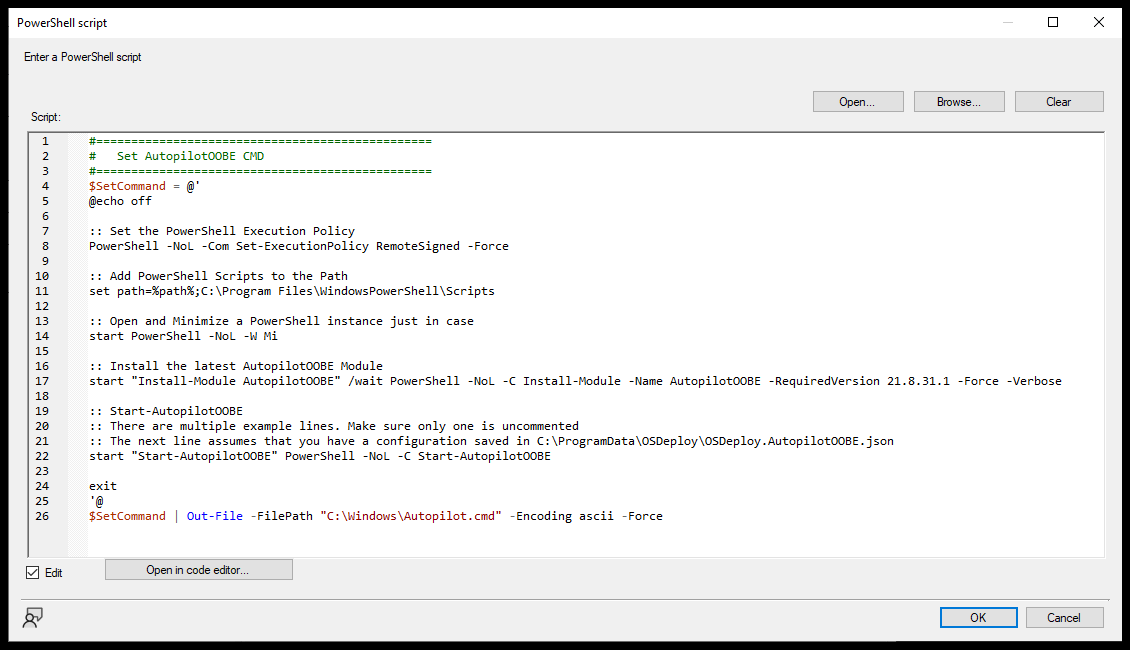Click the feedback person icon
This screenshot has width=1130, height=650.
pos(33,618)
